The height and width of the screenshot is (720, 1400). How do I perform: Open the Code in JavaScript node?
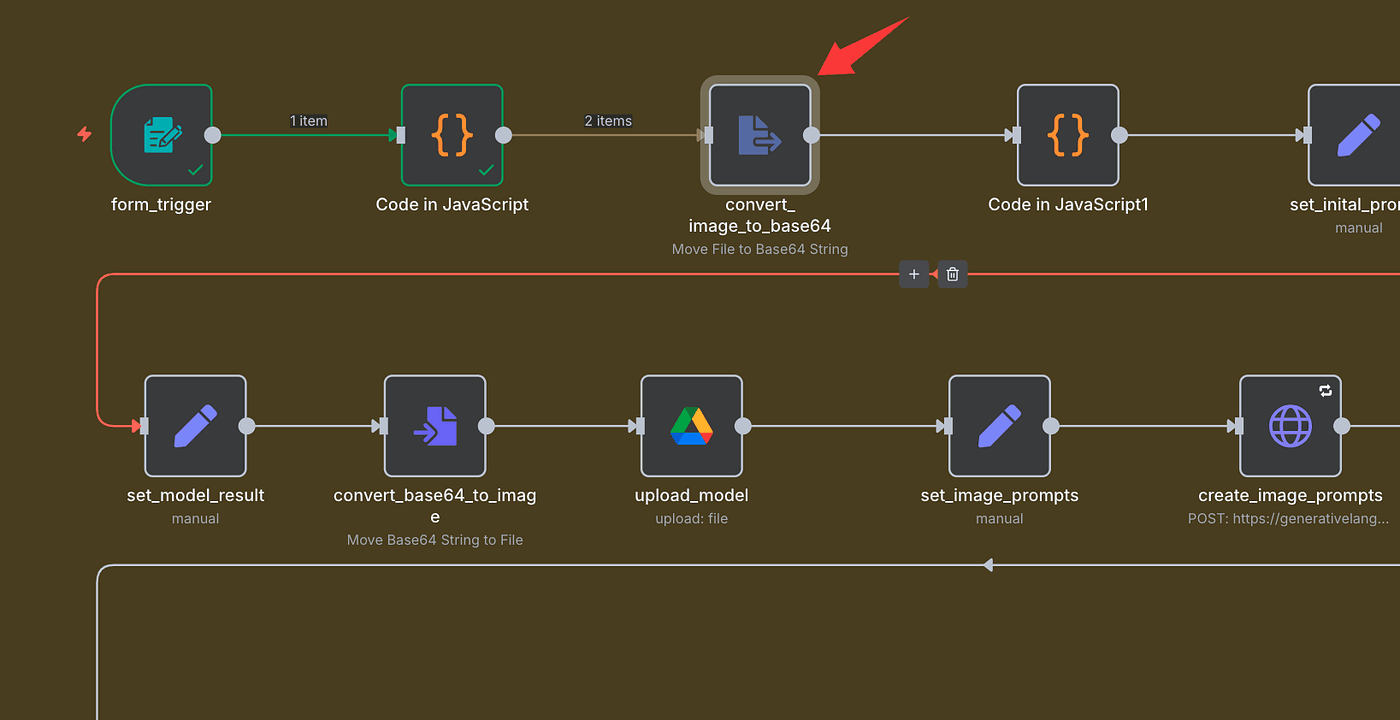[x=452, y=135]
